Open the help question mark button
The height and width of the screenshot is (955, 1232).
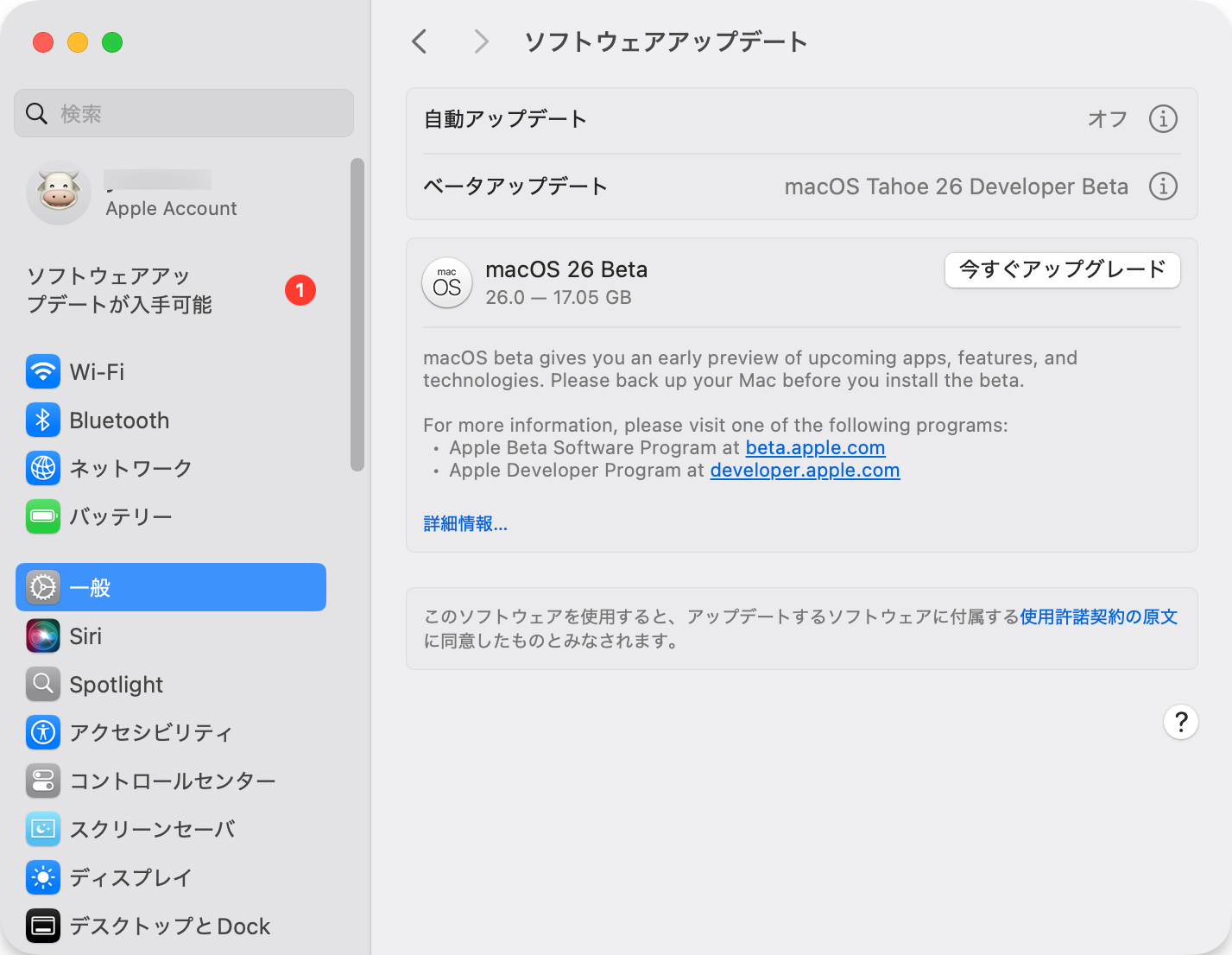click(1181, 722)
